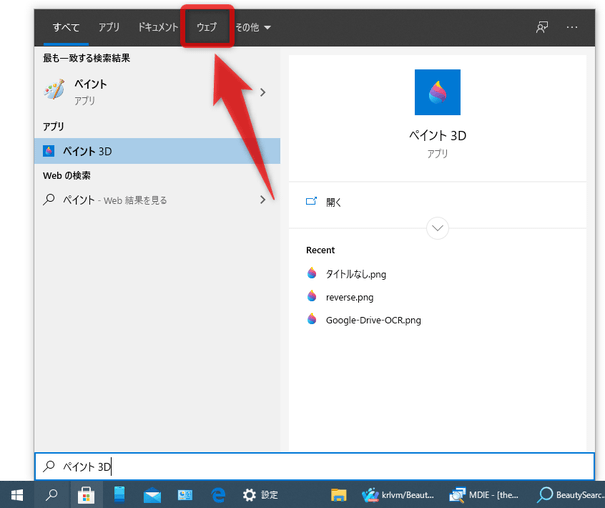
Task: Open Microsoft Store from the taskbar
Action: click(86, 495)
